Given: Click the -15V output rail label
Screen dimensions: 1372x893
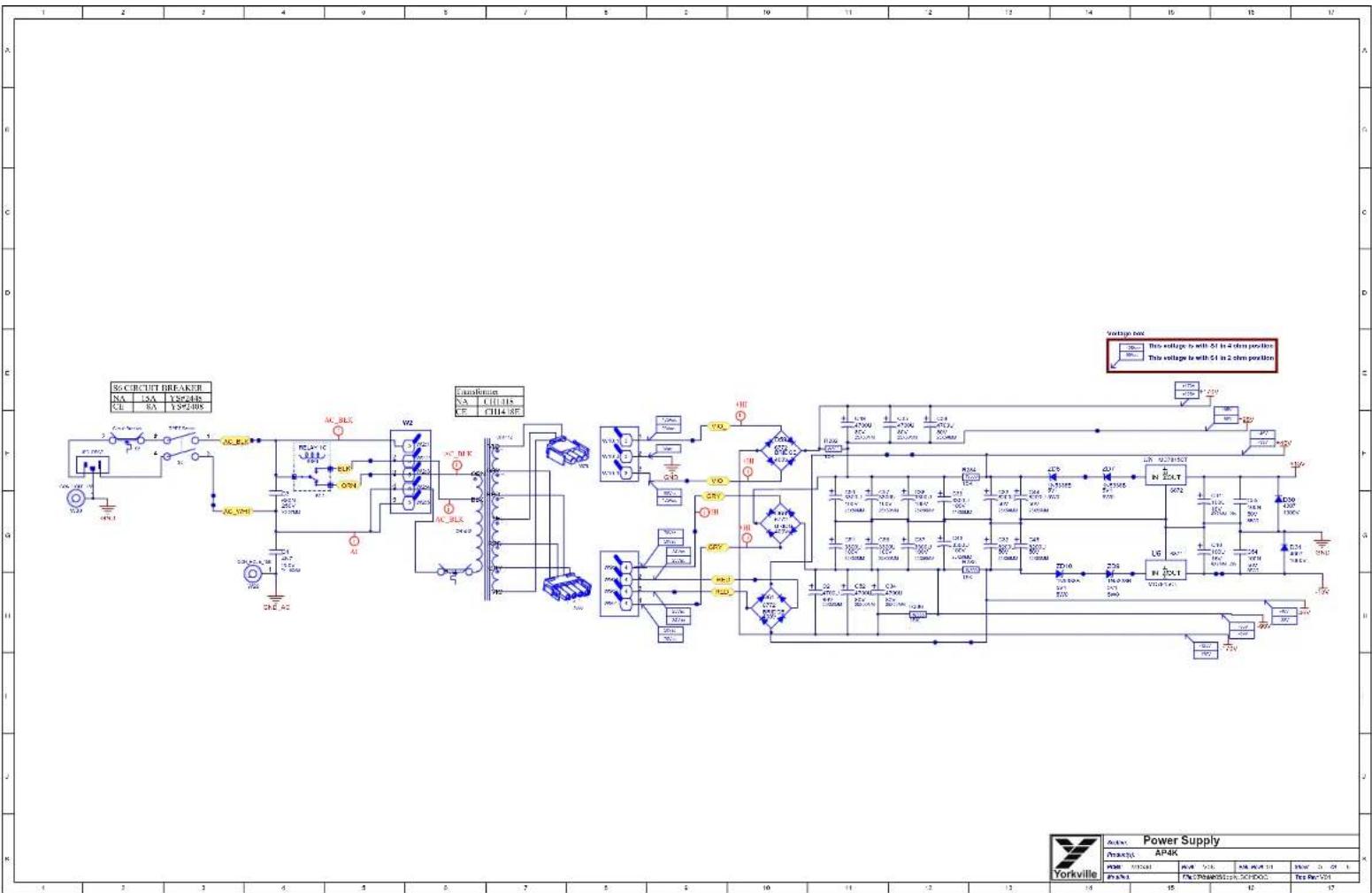Looking at the screenshot, I should pyautogui.click(x=1322, y=590).
